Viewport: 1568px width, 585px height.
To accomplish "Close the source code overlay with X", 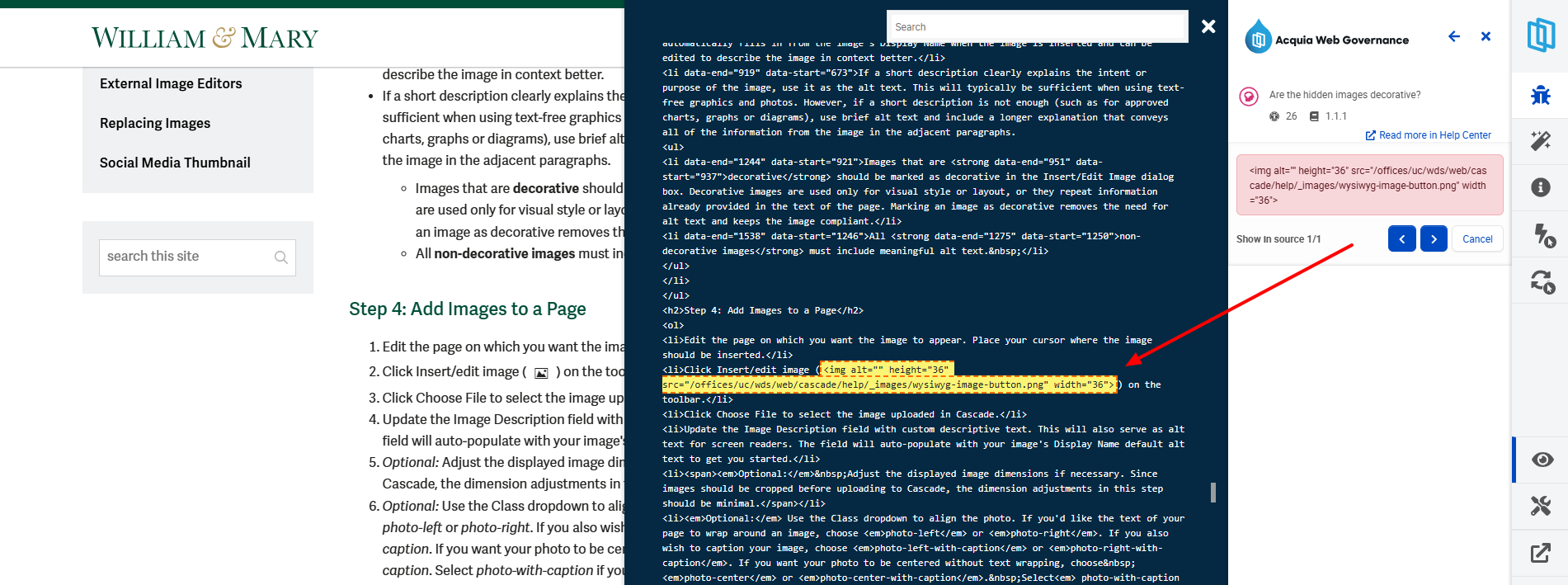I will pos(1208,26).
